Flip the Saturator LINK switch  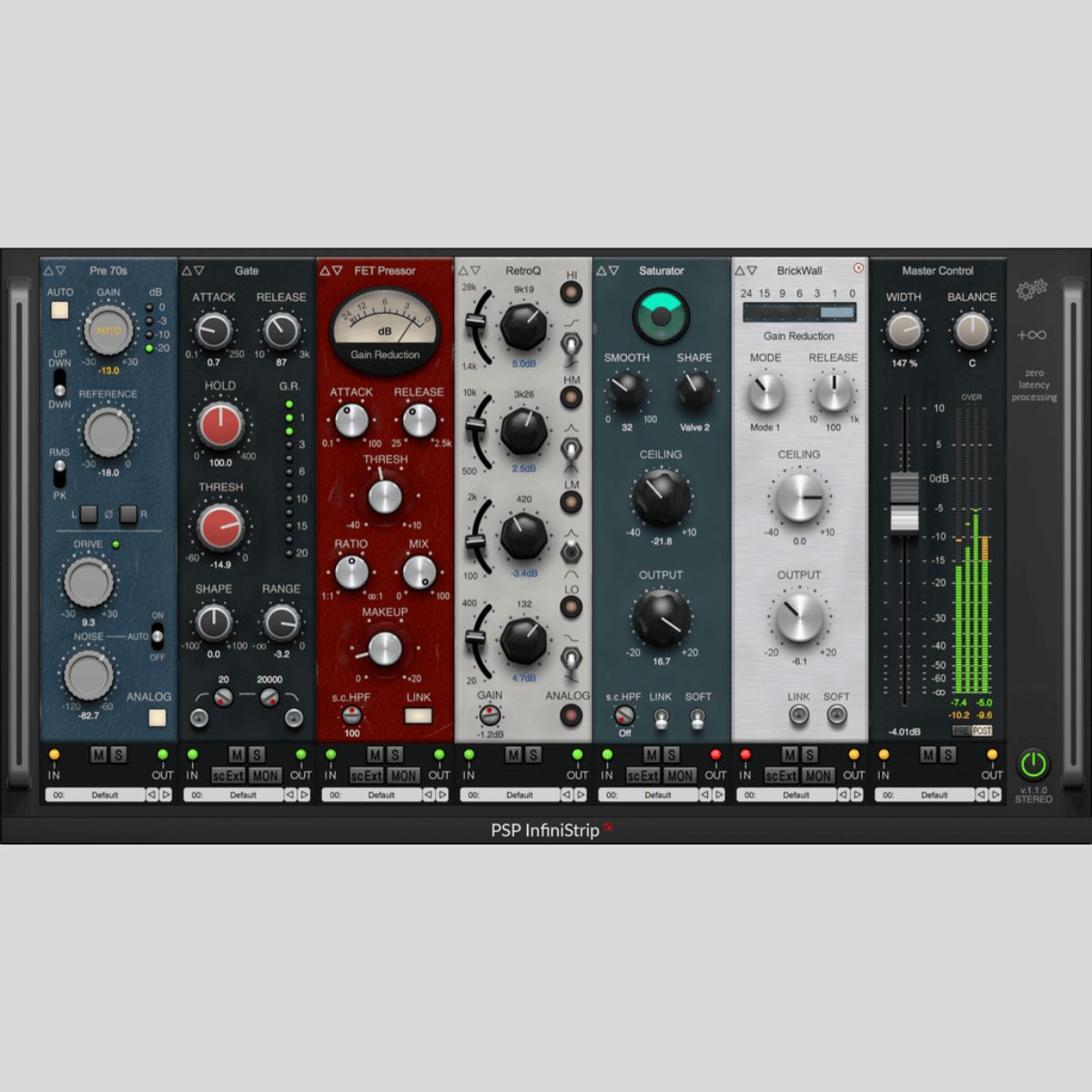(661, 719)
